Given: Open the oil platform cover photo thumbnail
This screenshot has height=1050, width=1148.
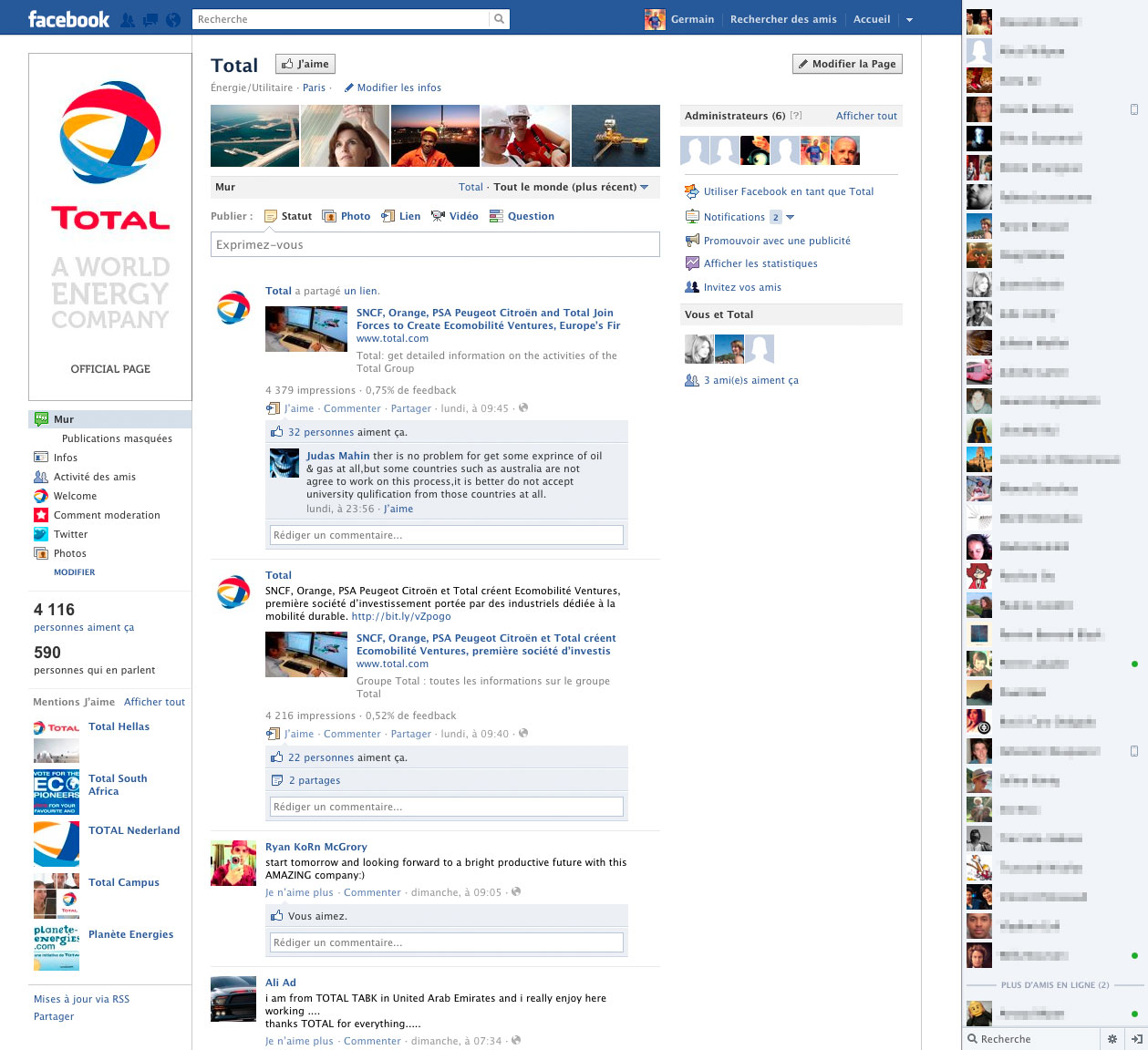Looking at the screenshot, I should click(x=615, y=136).
